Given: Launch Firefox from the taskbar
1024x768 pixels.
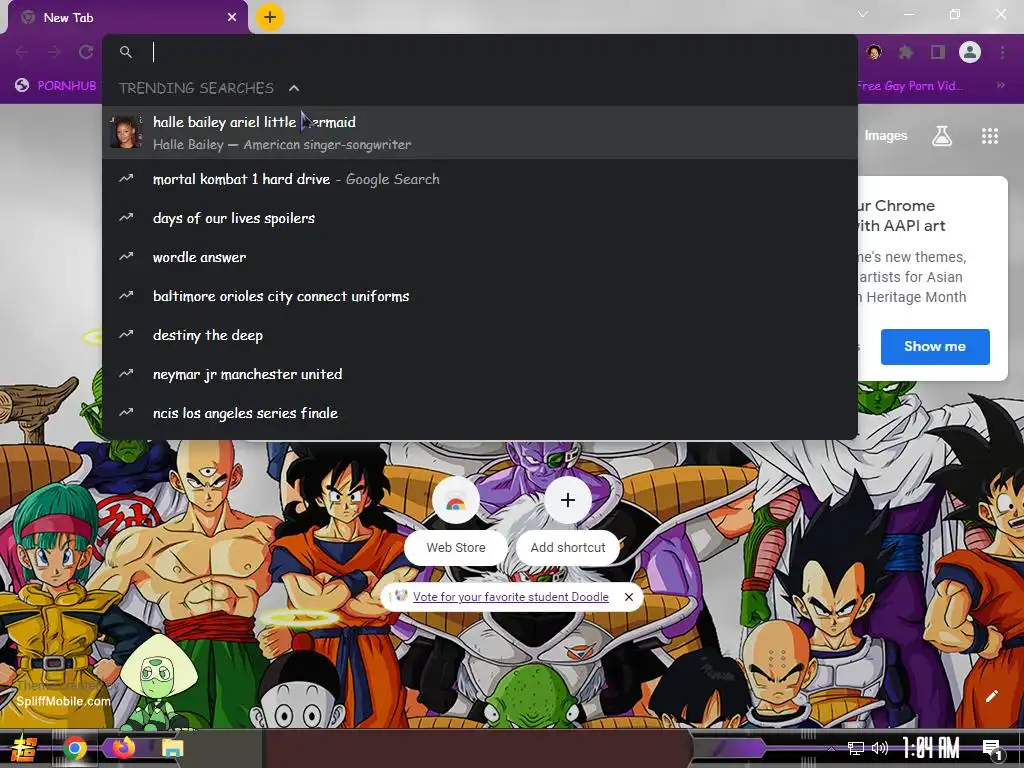Looking at the screenshot, I should [x=124, y=747].
